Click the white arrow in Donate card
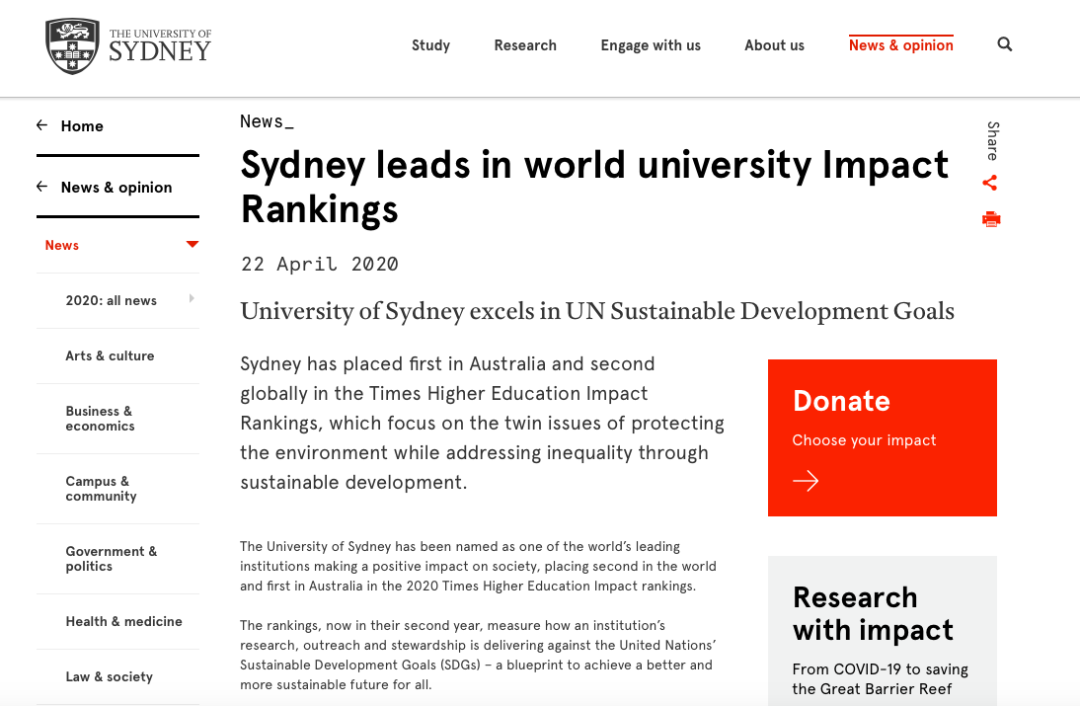1080x706 pixels. click(805, 480)
